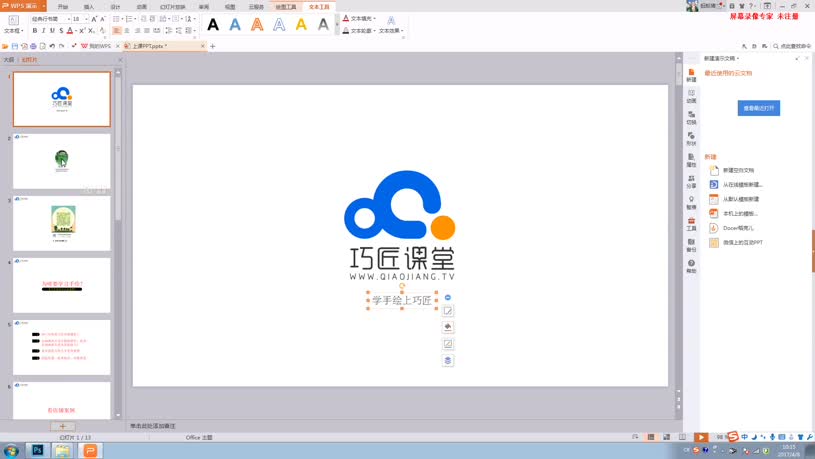Click the fill bucket icon beside text box
This screenshot has height=459, width=815.
[x=448, y=327]
